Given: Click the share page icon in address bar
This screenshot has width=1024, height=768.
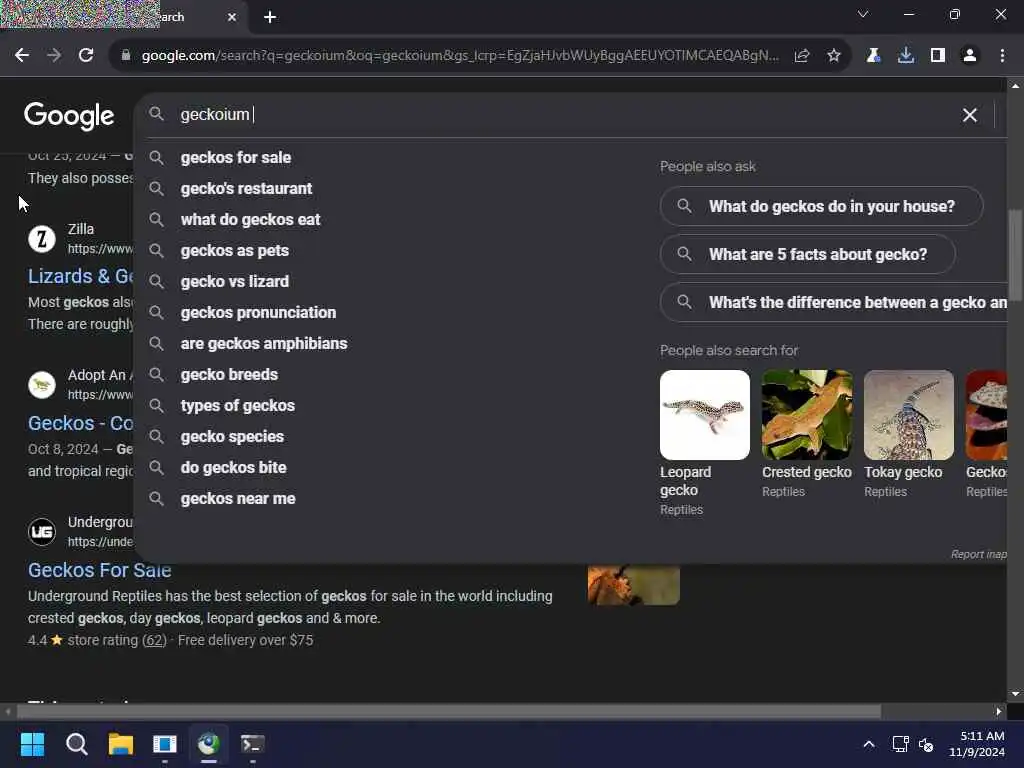Looking at the screenshot, I should (x=802, y=56).
